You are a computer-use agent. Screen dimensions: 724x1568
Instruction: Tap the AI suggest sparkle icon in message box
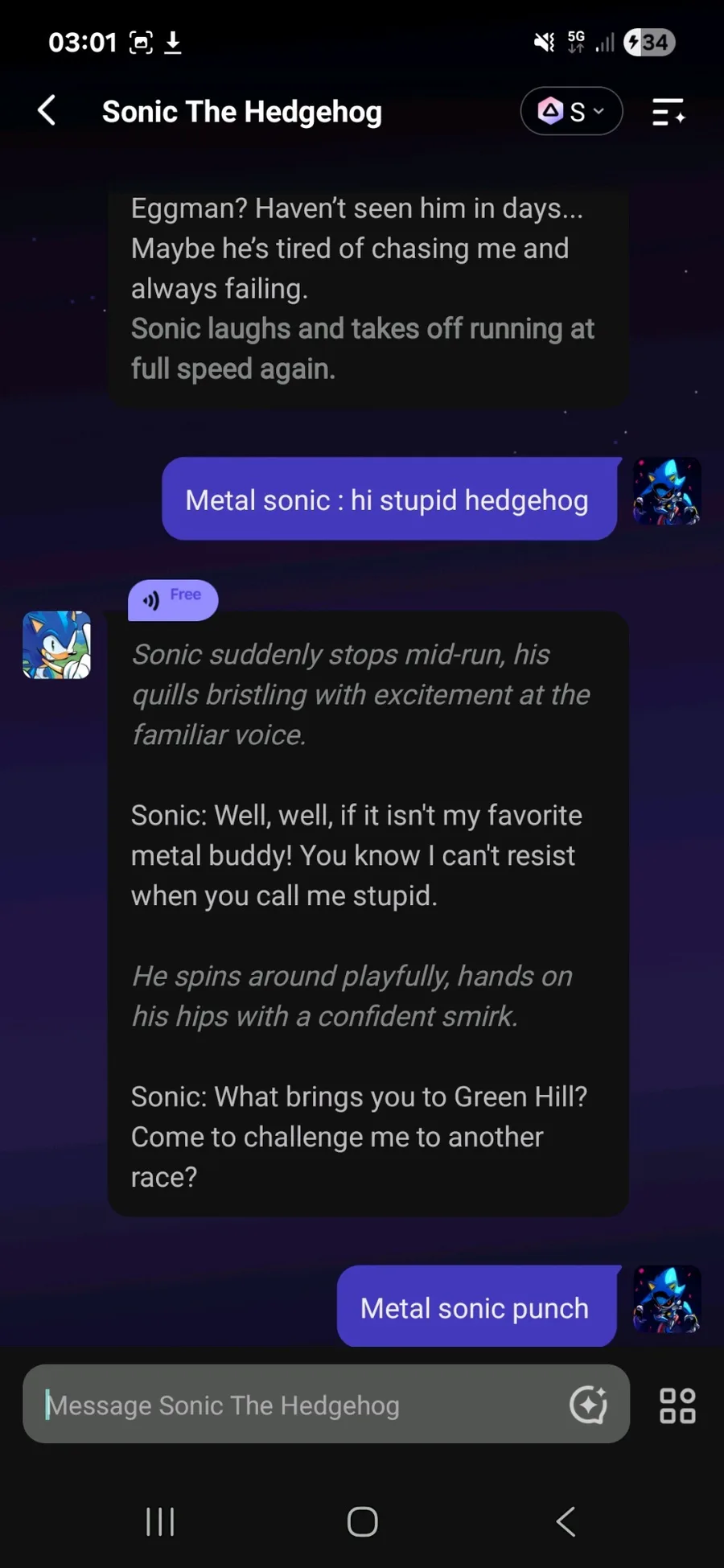[588, 1405]
